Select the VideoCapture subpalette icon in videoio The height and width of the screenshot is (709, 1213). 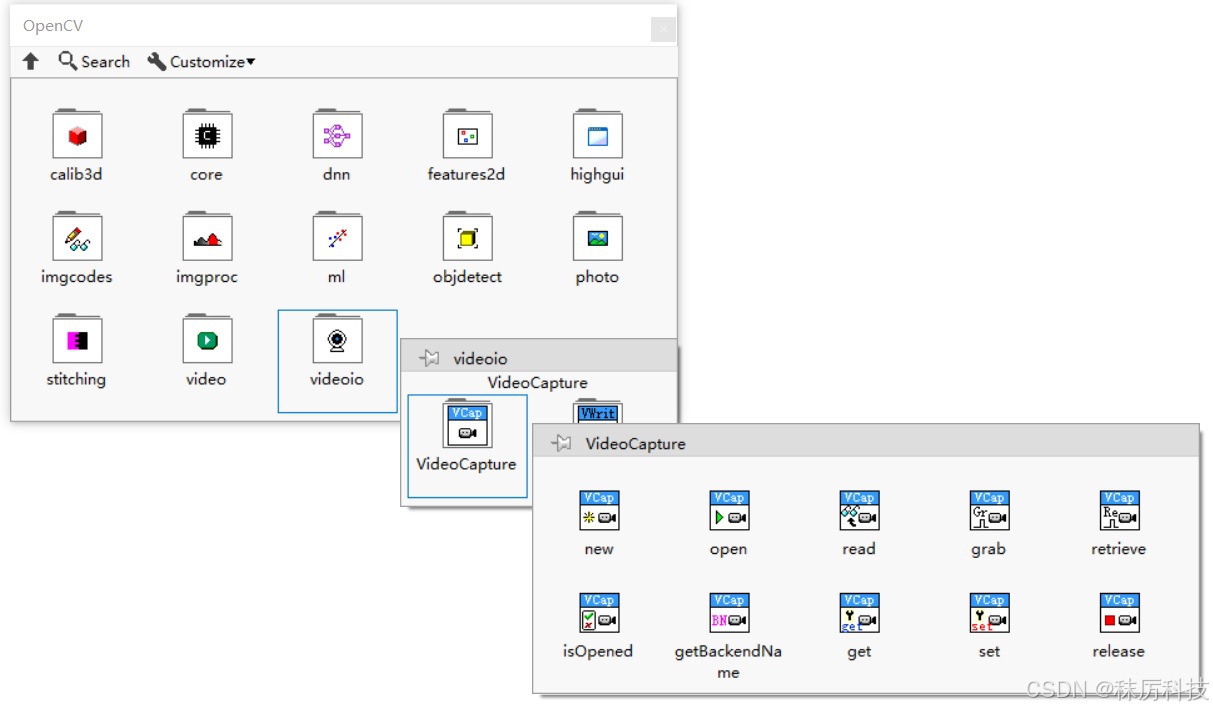tap(467, 425)
